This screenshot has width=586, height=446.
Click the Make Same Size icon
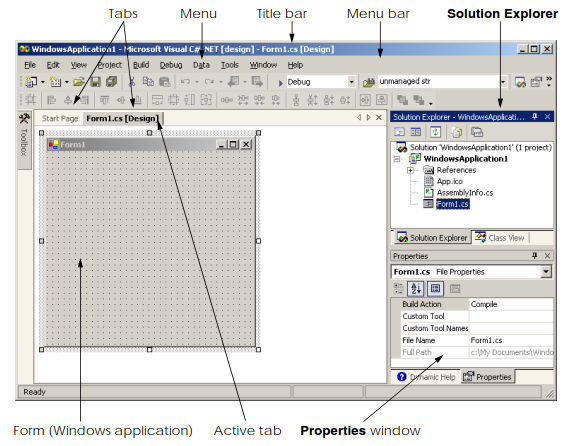(206, 100)
